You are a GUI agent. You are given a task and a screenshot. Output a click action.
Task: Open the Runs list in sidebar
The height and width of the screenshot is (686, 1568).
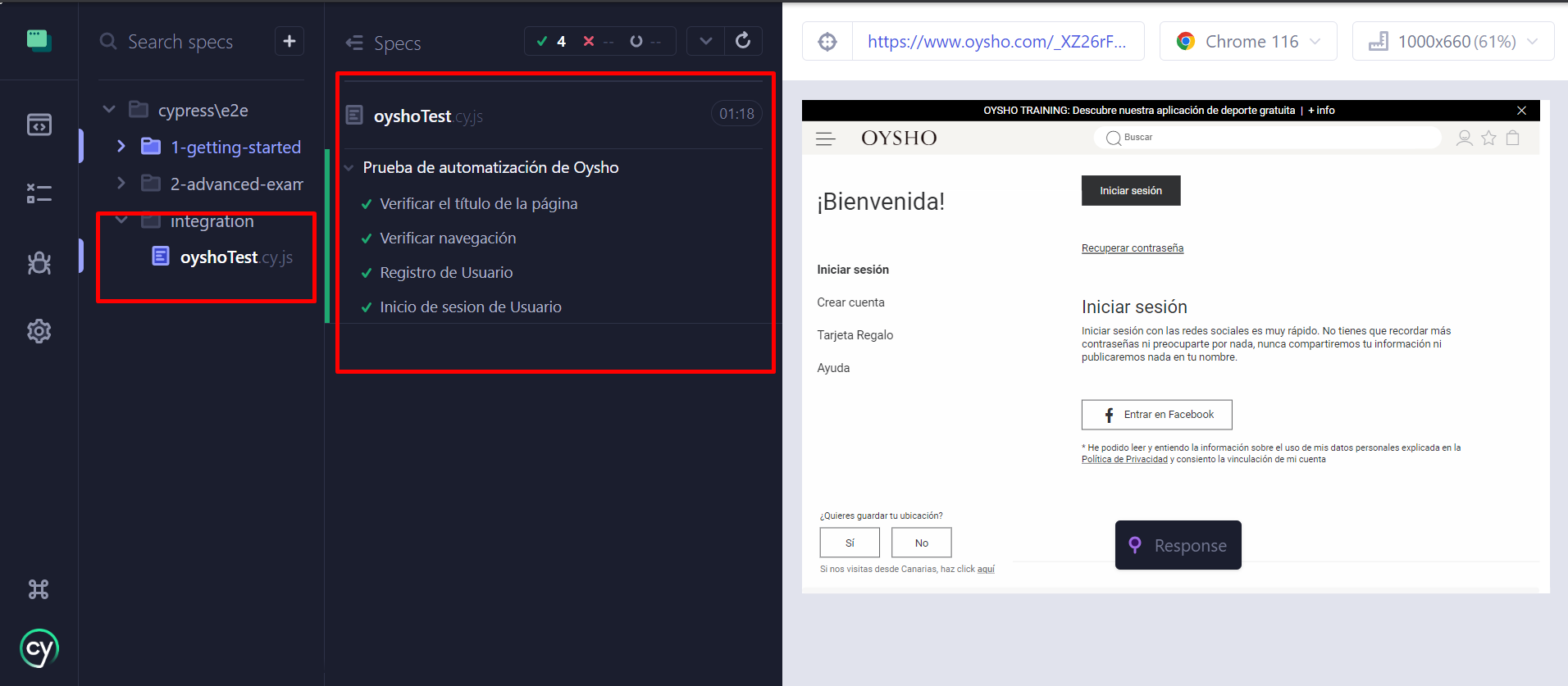[39, 193]
